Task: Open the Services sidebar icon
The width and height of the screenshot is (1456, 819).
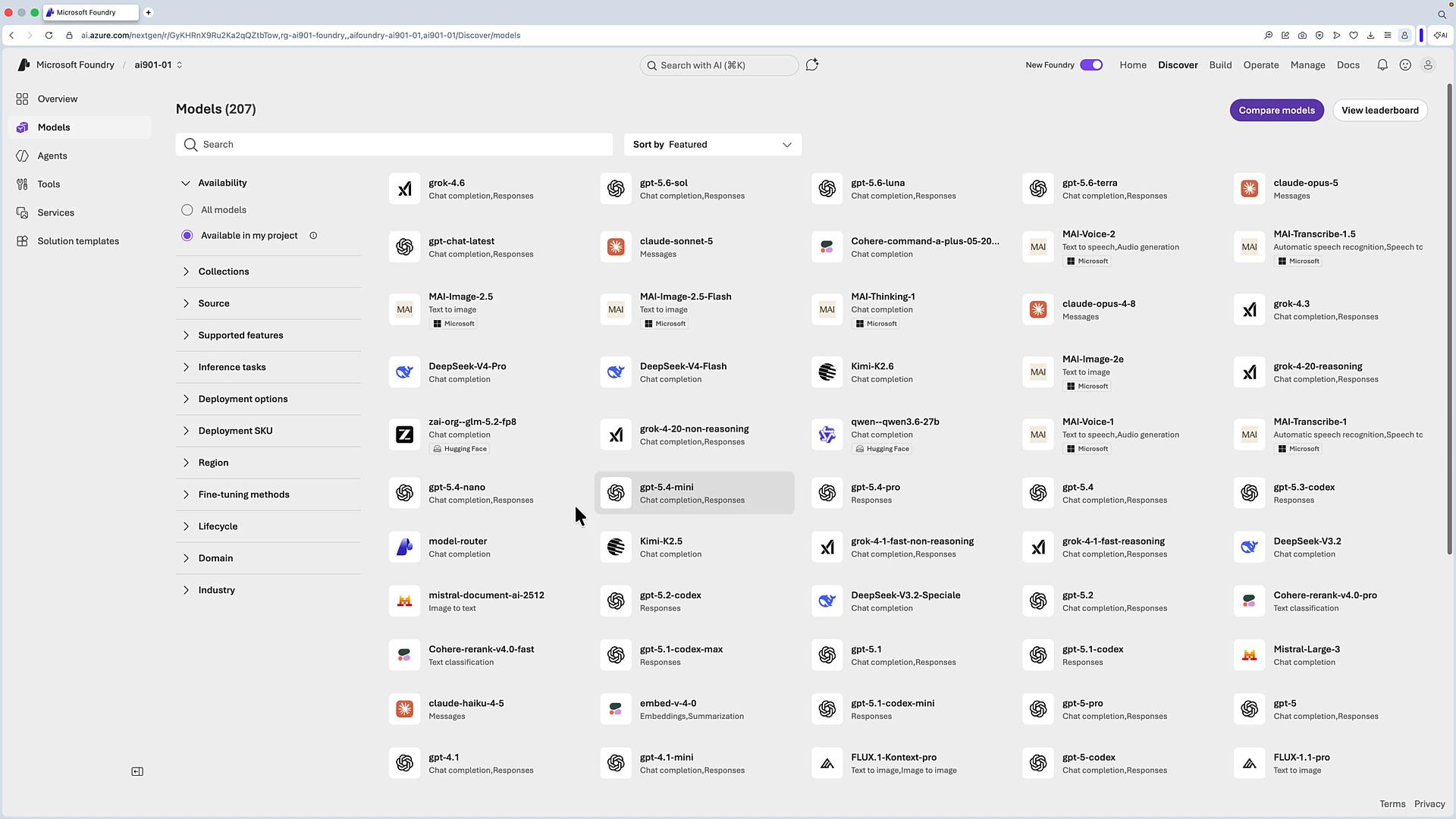Action: tap(22, 213)
